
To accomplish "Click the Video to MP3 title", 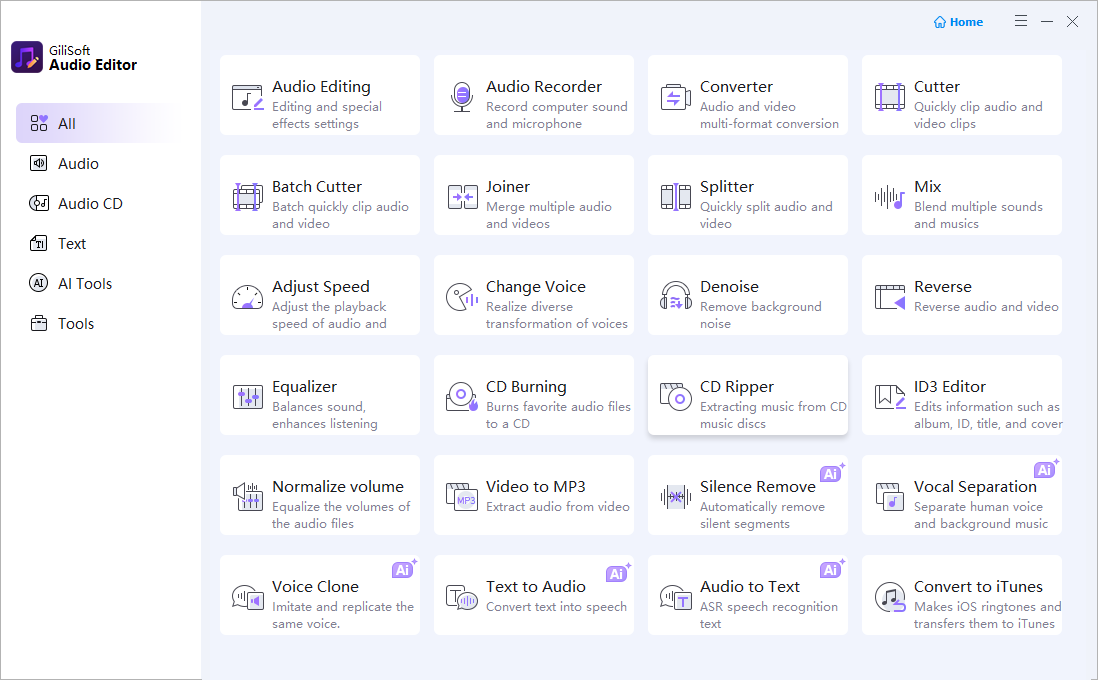I will coord(536,486).
